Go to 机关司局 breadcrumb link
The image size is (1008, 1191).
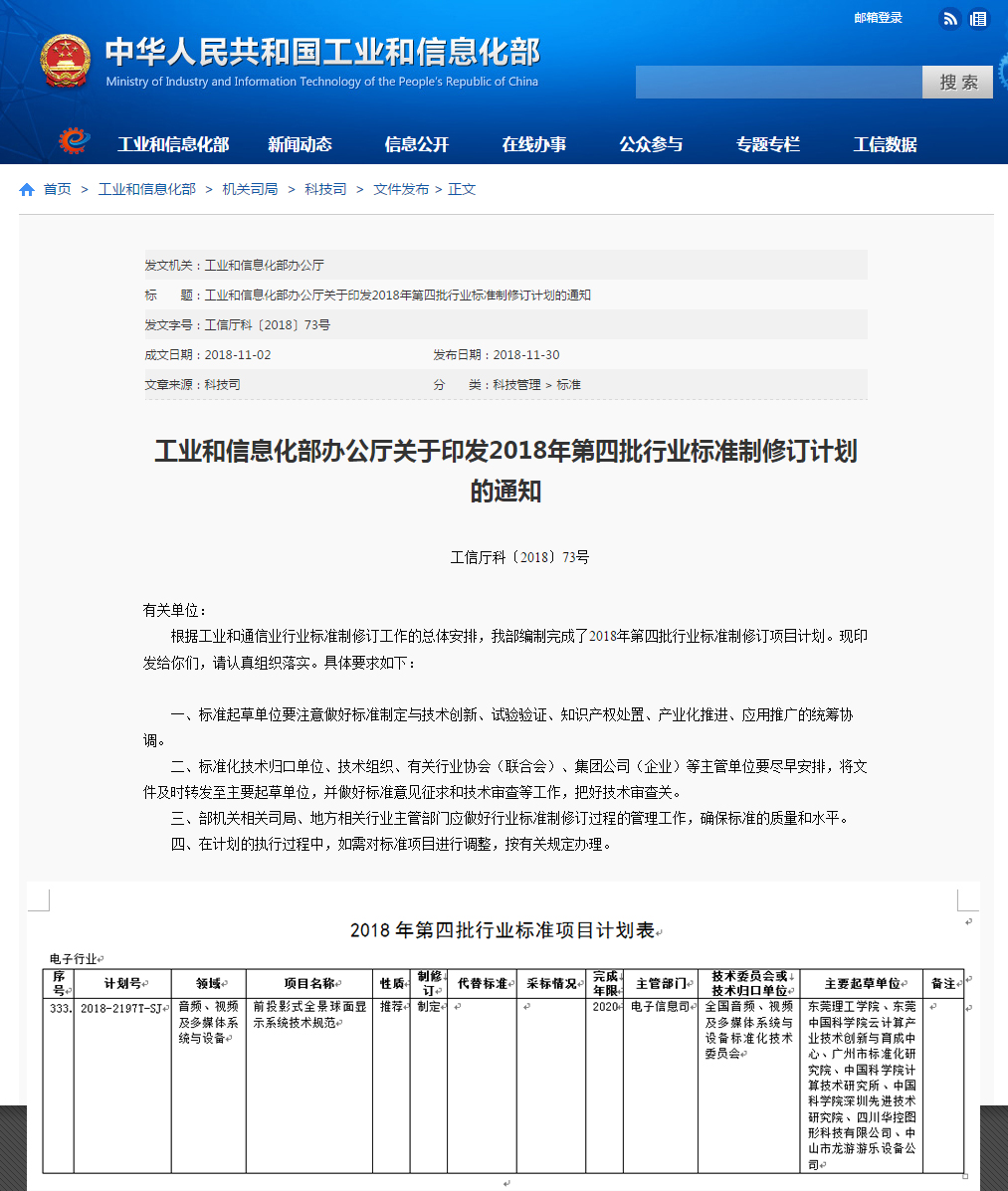click(x=250, y=189)
